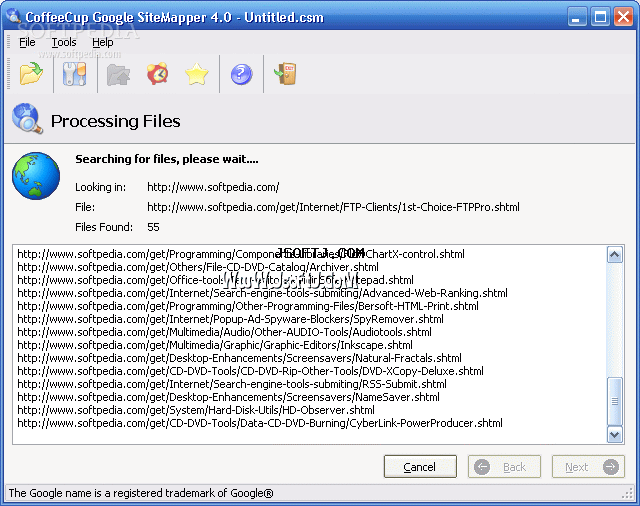Select the Inkscape.shtml URL row

click(215, 345)
